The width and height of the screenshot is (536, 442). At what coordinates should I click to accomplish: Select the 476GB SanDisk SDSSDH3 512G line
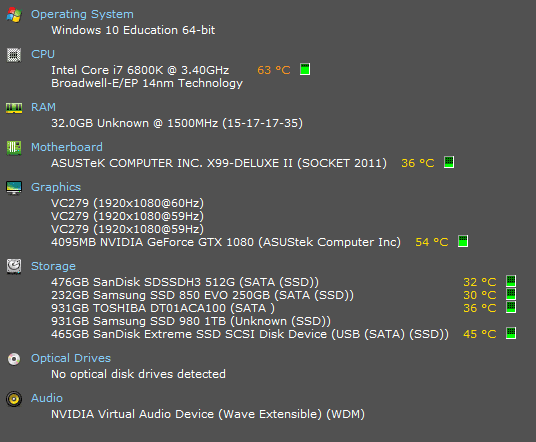pyautogui.click(x=185, y=282)
